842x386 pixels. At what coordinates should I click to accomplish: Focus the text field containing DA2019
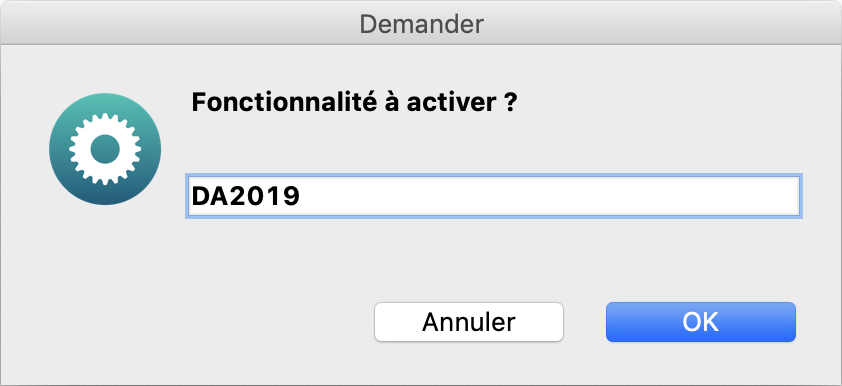click(494, 196)
